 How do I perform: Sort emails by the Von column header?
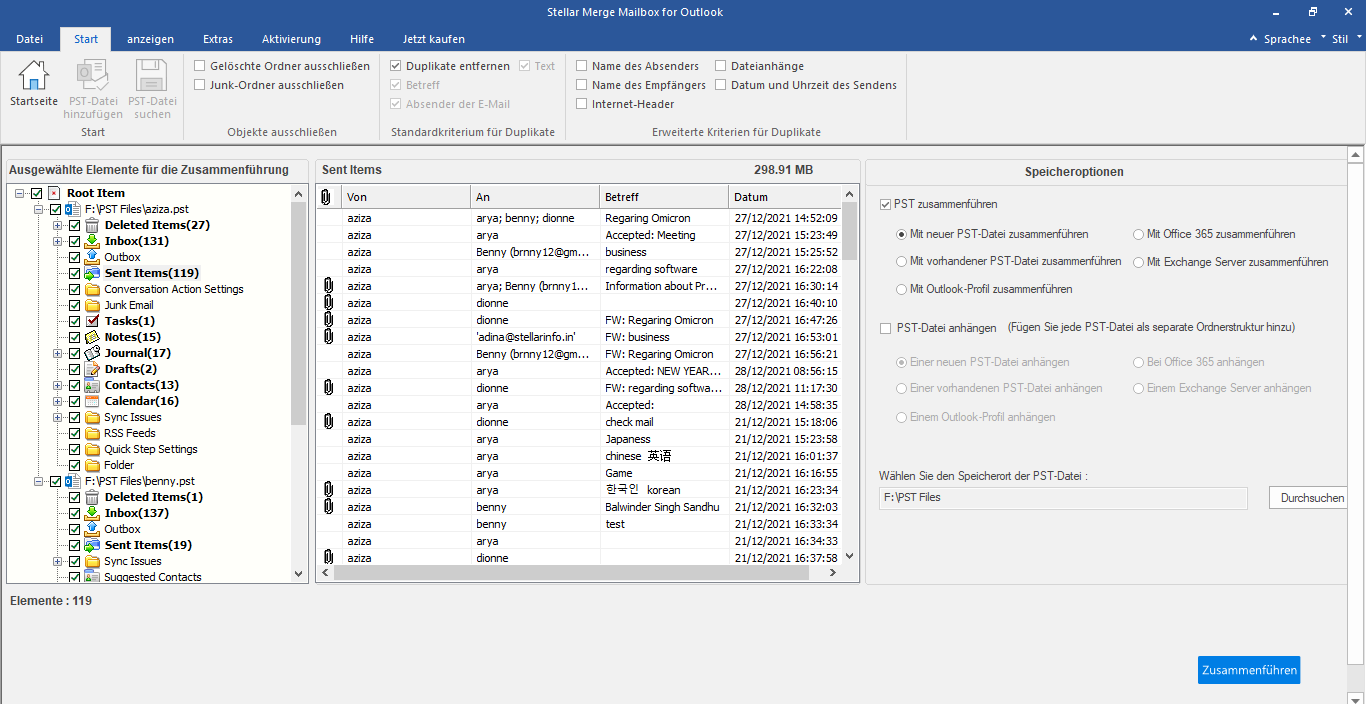(406, 197)
